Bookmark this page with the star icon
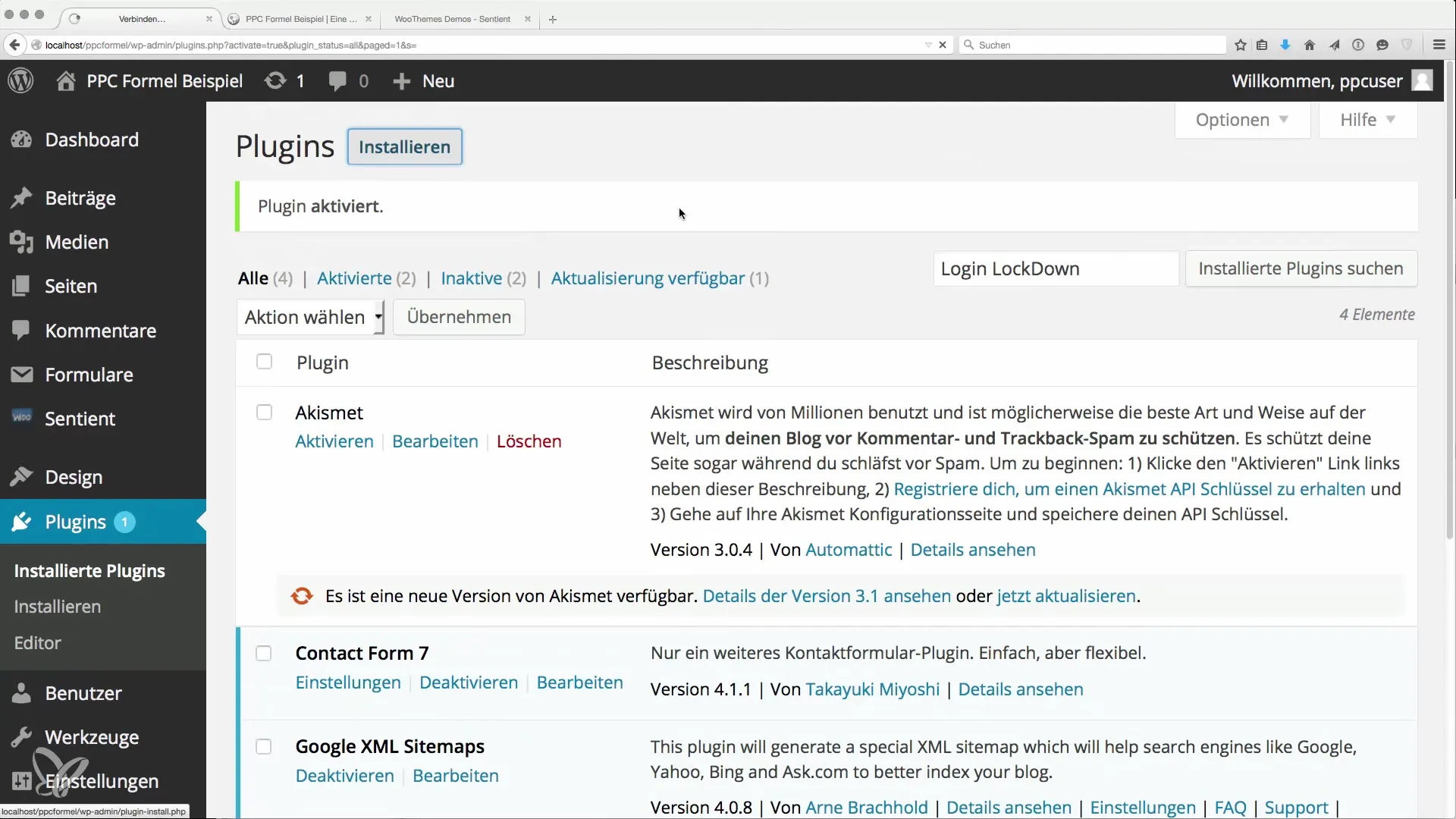This screenshot has width=1456, height=819. (x=1241, y=45)
